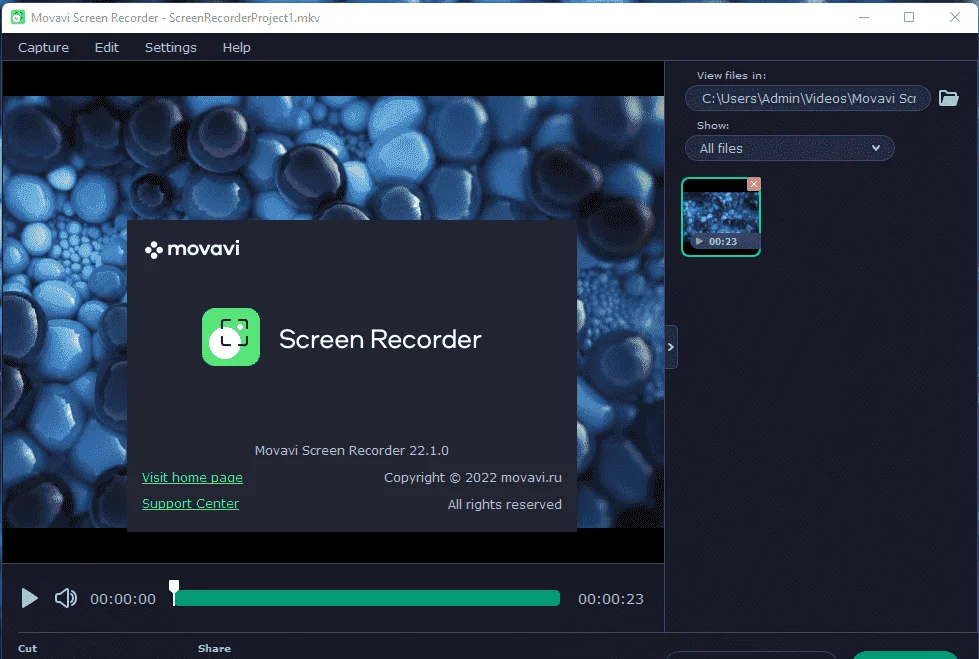
Task: Click the dropdown arrow in the Show filter
Action: point(875,148)
